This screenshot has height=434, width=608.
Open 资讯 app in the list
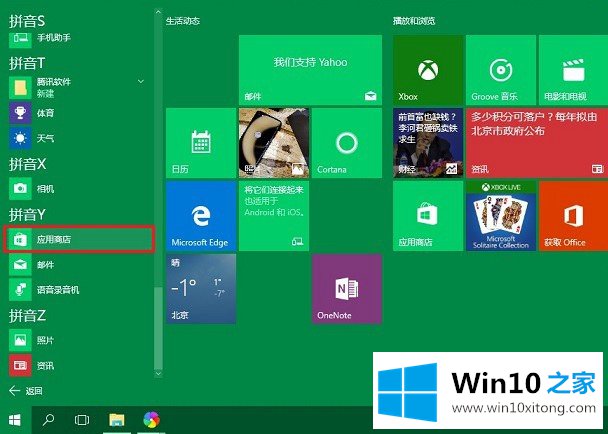tap(78, 365)
